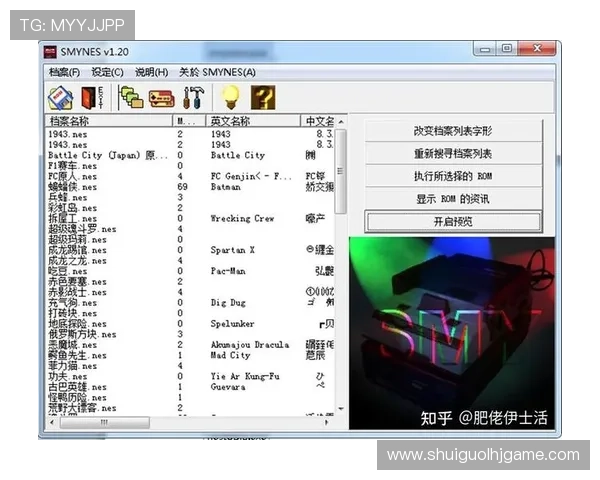Click the Spelunker English name cell

[x=232, y=324]
